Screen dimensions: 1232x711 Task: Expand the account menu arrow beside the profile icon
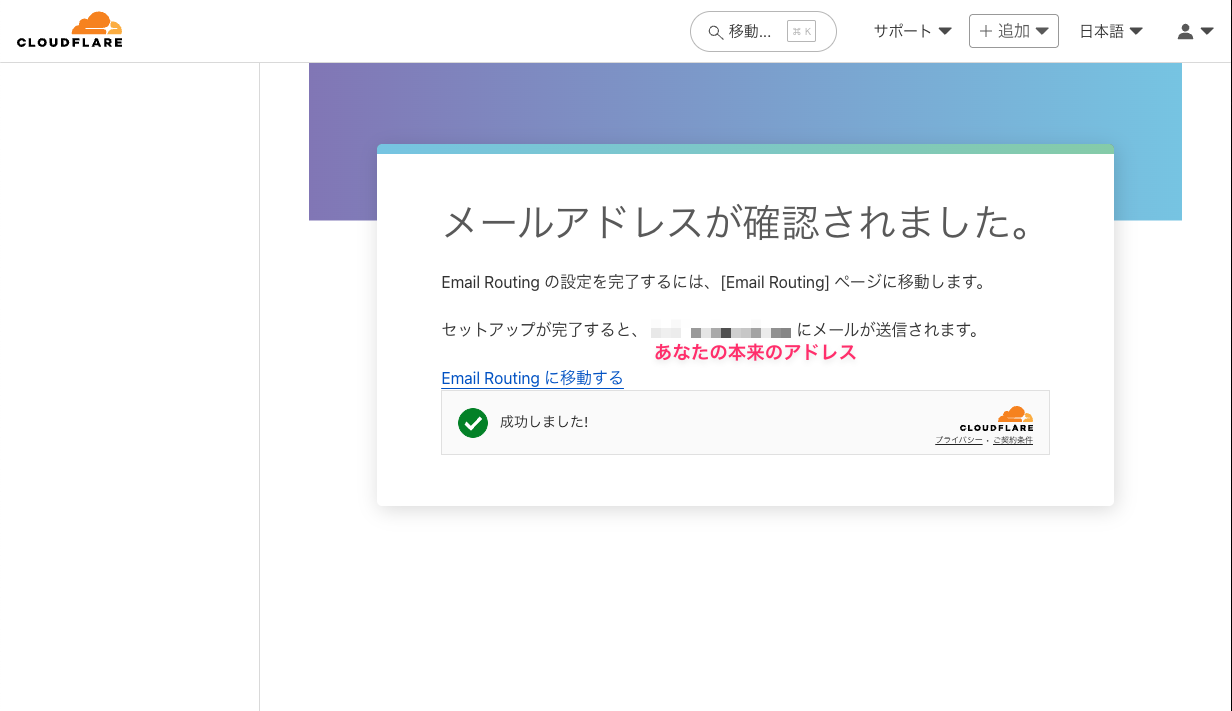coord(1207,31)
